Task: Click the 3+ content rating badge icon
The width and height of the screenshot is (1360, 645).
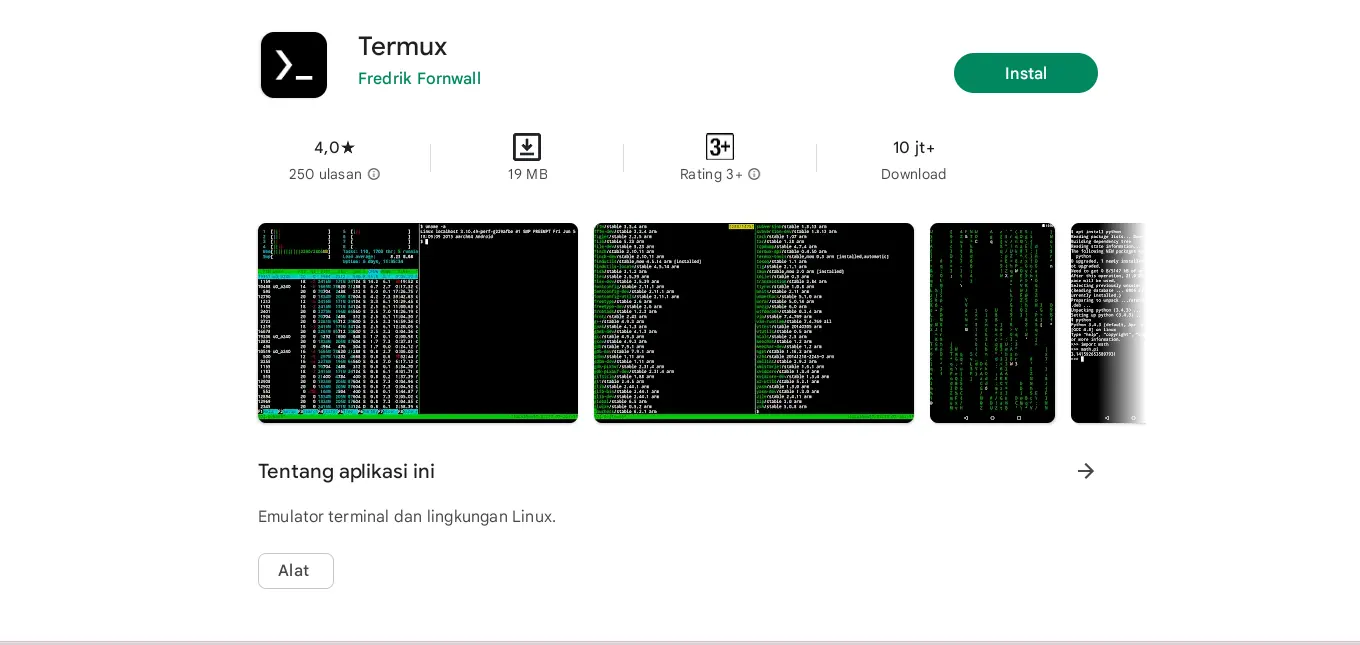Action: 720,147
